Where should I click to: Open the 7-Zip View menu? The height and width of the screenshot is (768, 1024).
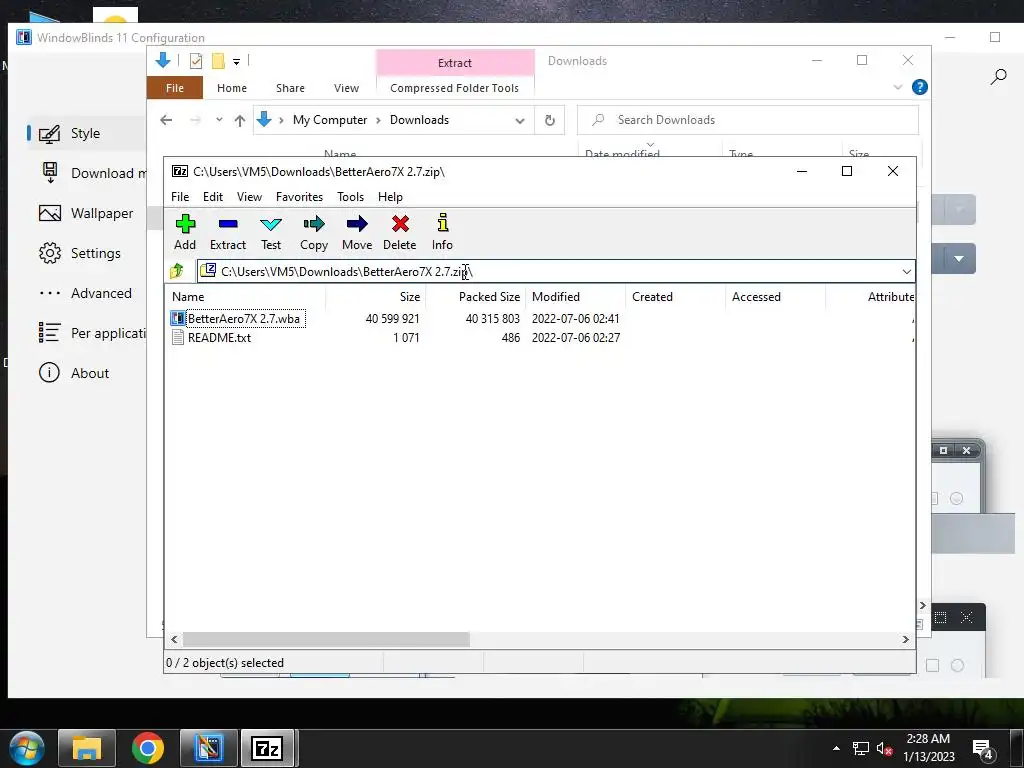(x=249, y=197)
